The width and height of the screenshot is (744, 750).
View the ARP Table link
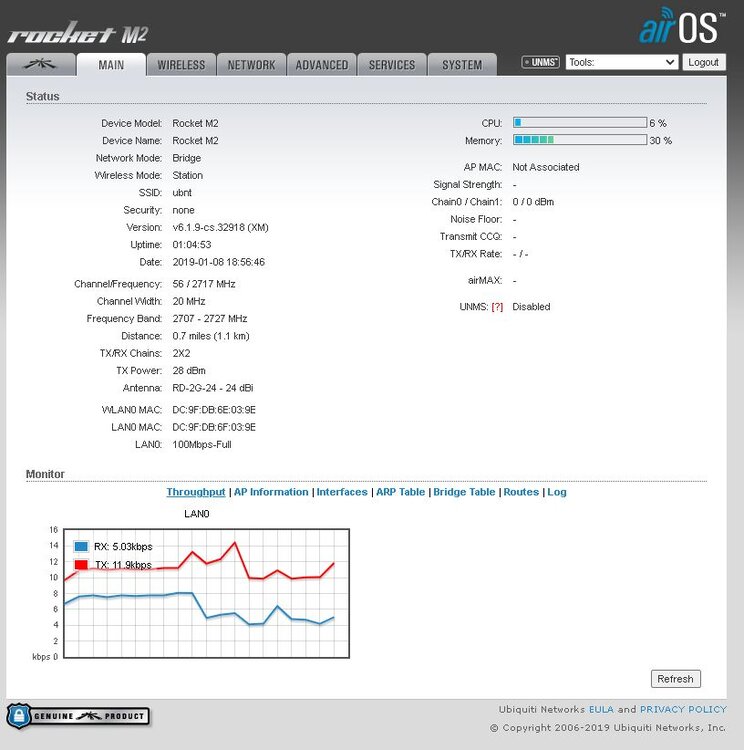(x=400, y=492)
